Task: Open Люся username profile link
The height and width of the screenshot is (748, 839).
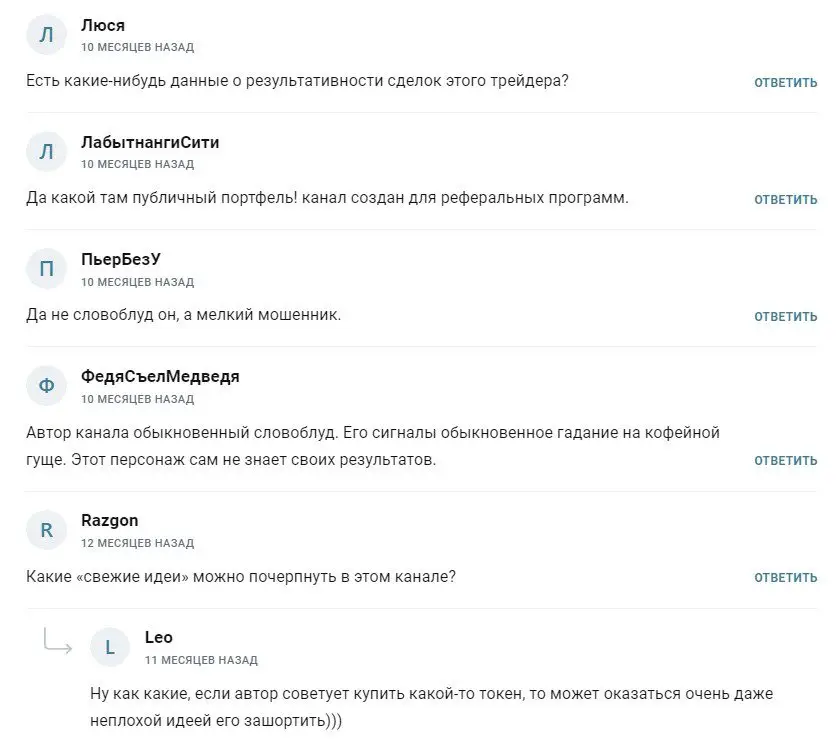Action: (103, 25)
